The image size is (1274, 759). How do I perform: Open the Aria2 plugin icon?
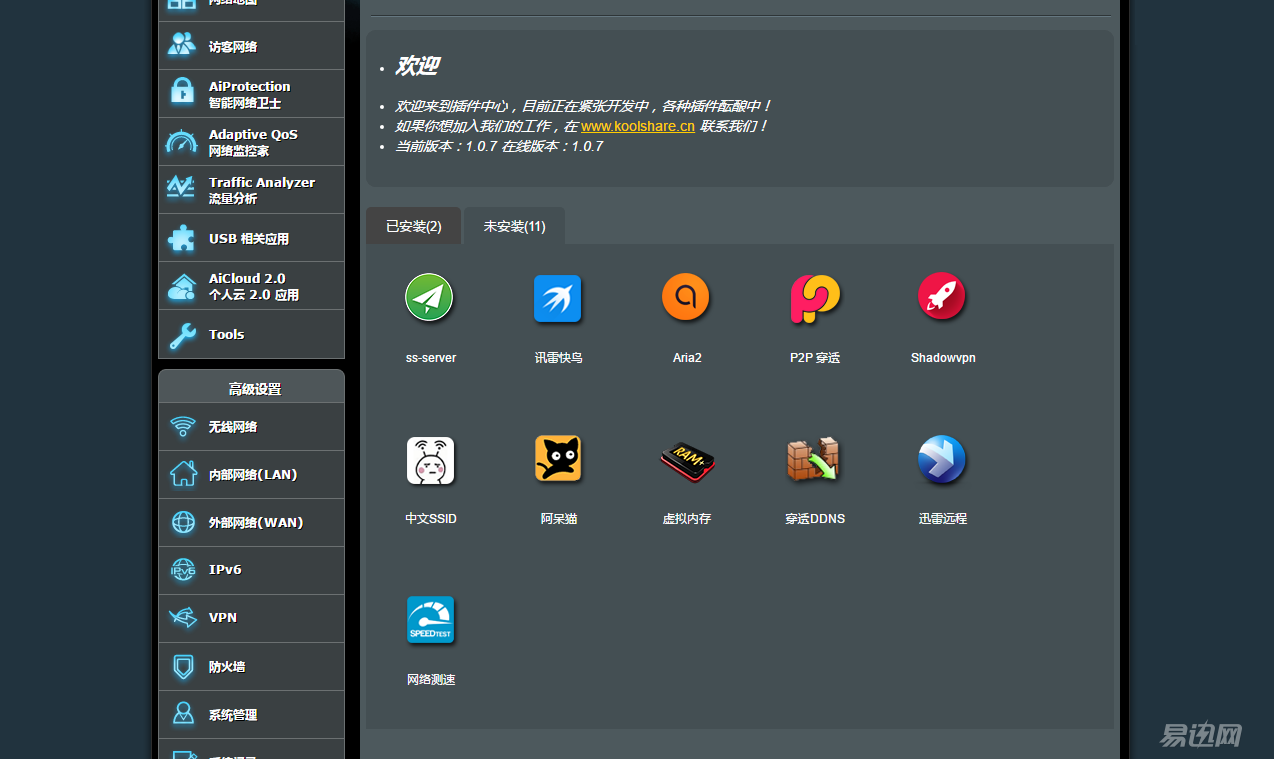pyautogui.click(x=686, y=299)
